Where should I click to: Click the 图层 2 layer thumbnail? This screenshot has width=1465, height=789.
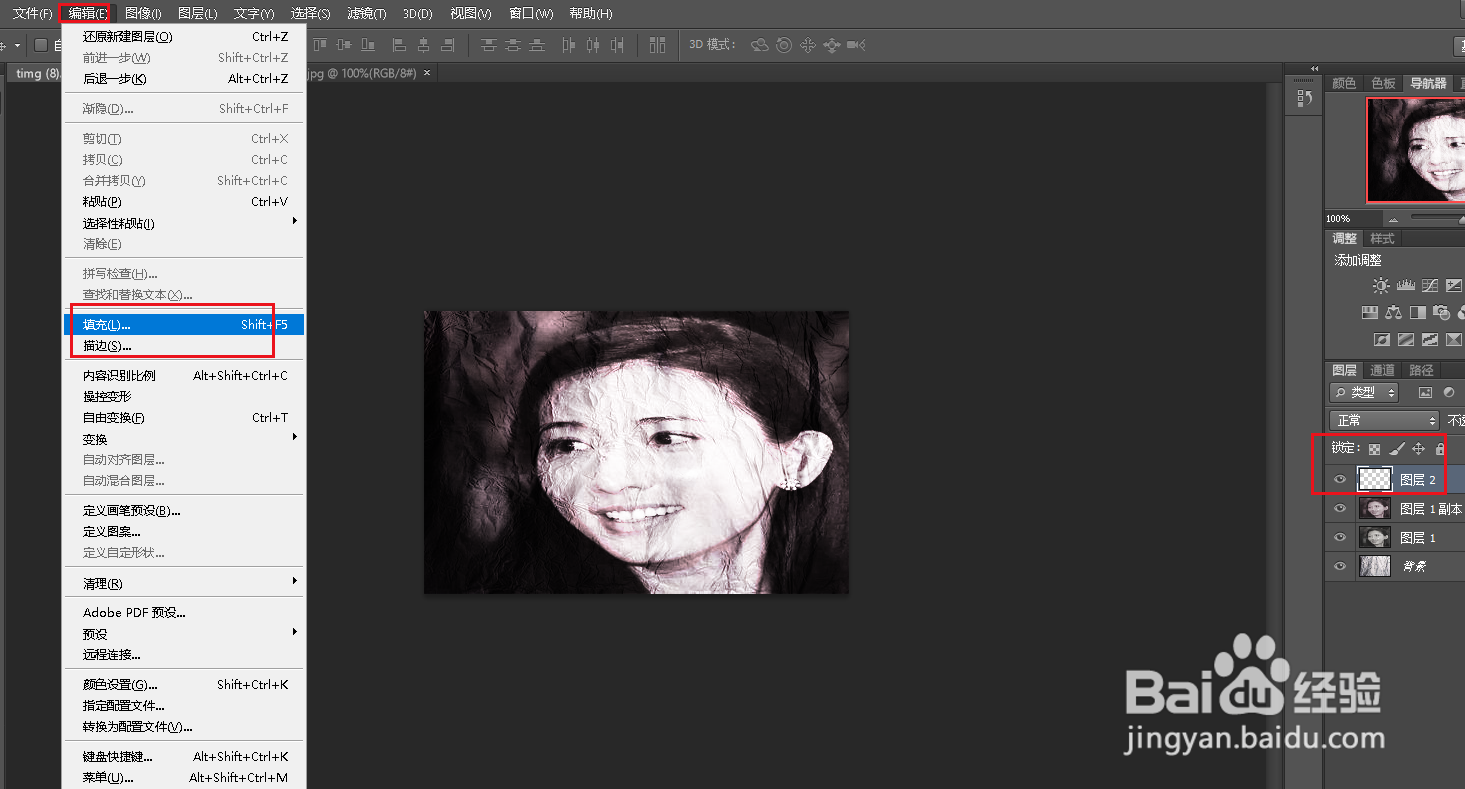pos(1374,480)
